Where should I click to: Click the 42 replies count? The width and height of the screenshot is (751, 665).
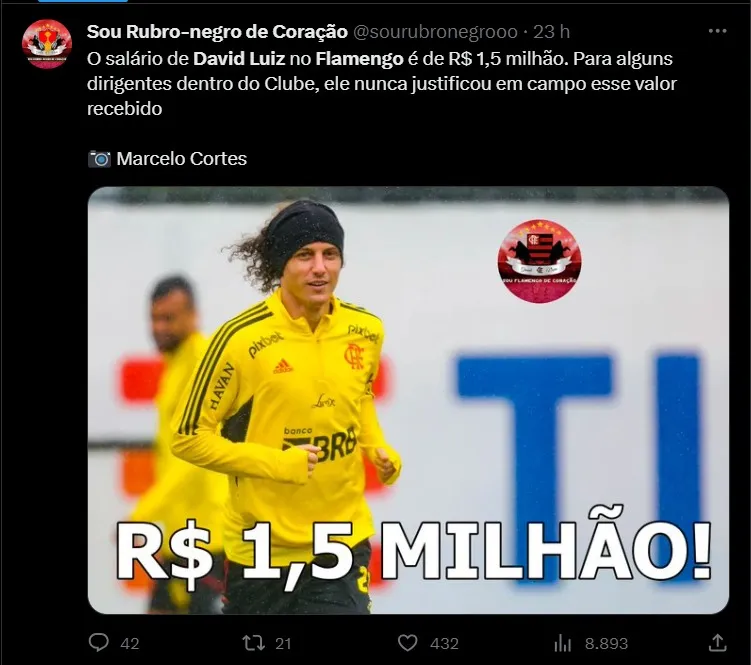pyautogui.click(x=129, y=643)
